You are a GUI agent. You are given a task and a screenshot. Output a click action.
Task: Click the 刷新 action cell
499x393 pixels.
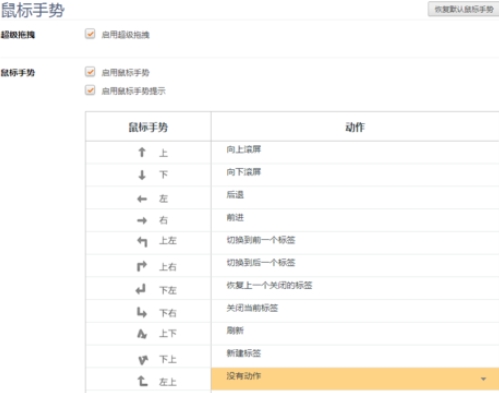pyautogui.click(x=355, y=334)
